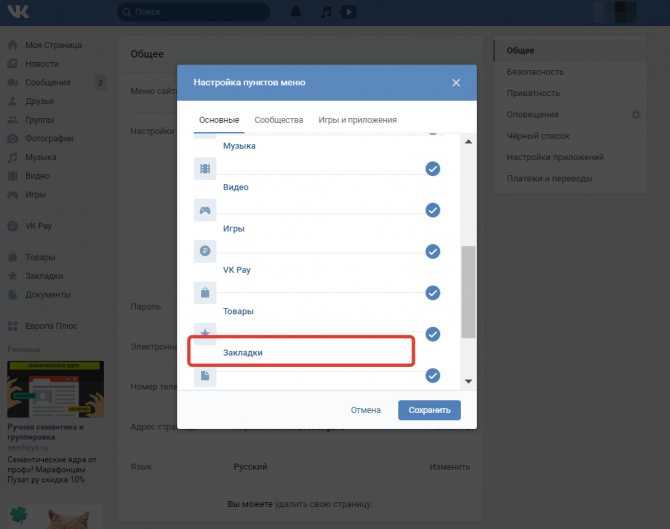Open Безопасность in the right settings menu
Image resolution: width=670 pixels, height=529 pixels.
point(535,72)
